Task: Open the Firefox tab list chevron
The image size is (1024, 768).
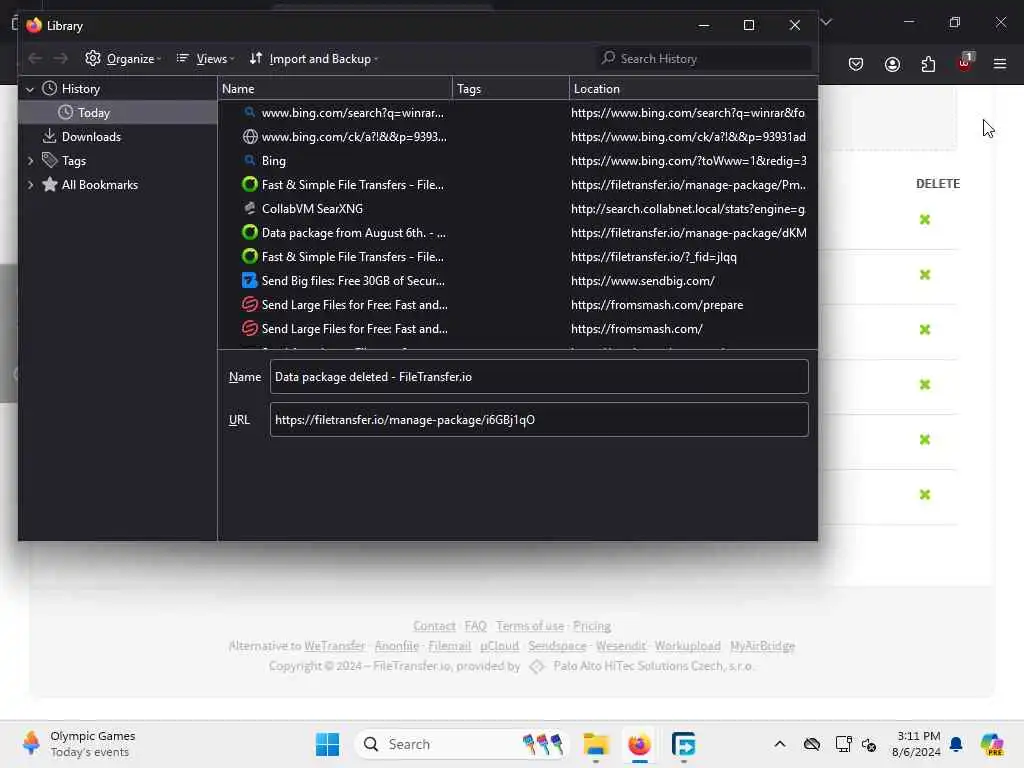Action: [826, 22]
